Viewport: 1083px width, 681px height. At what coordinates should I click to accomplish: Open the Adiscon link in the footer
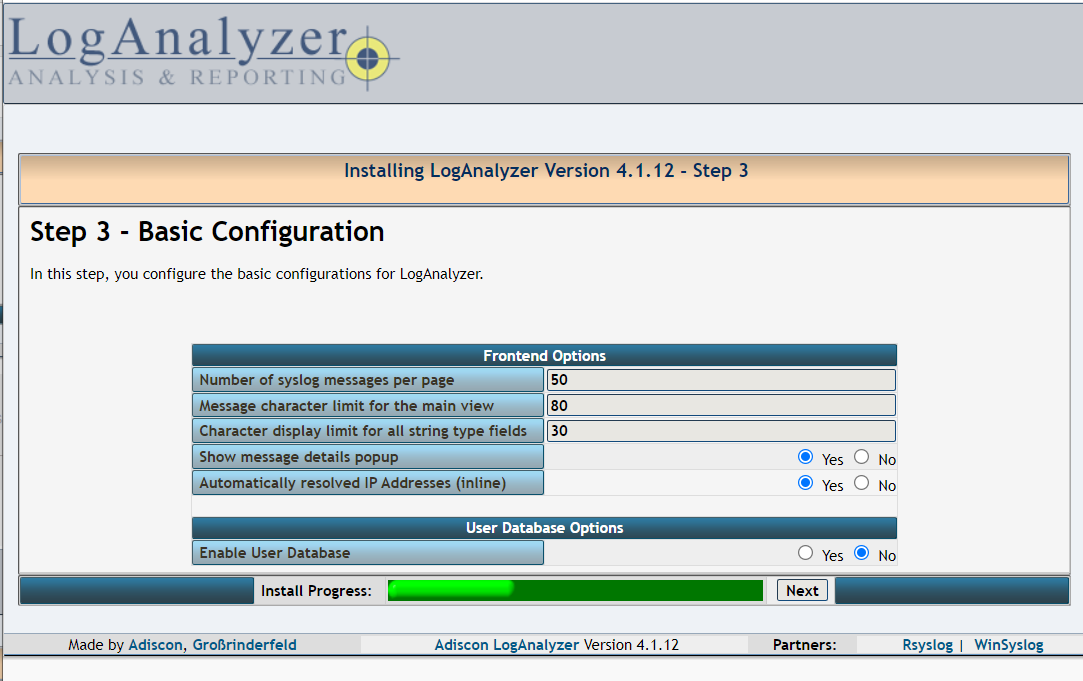point(155,644)
